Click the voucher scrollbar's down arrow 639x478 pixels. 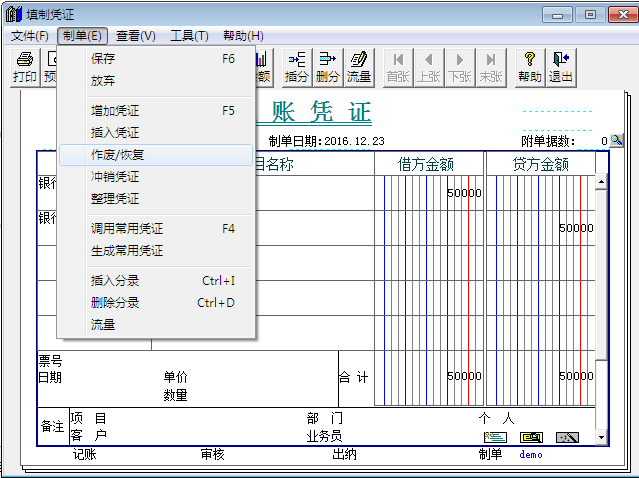click(600, 437)
